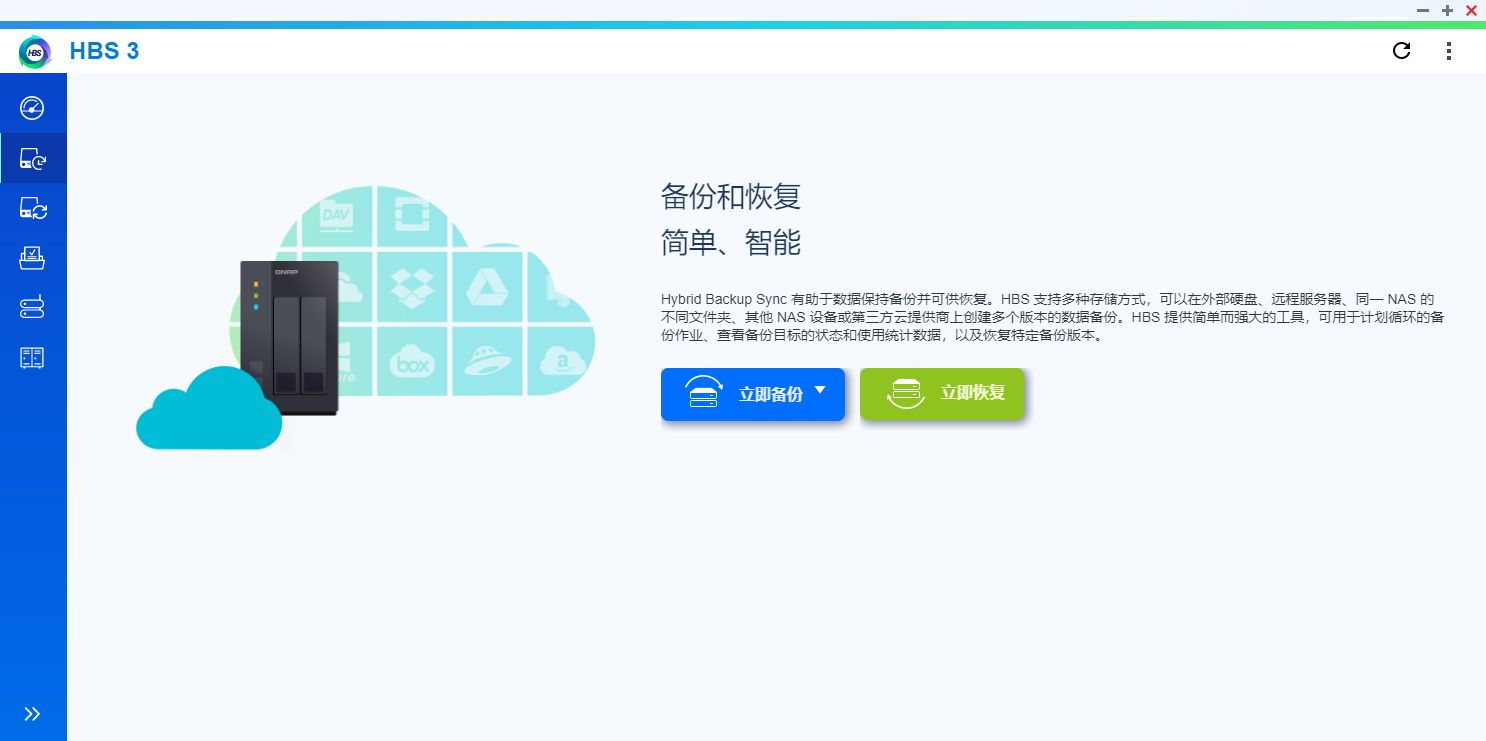Click the HBS 3 title text

[x=105, y=50]
